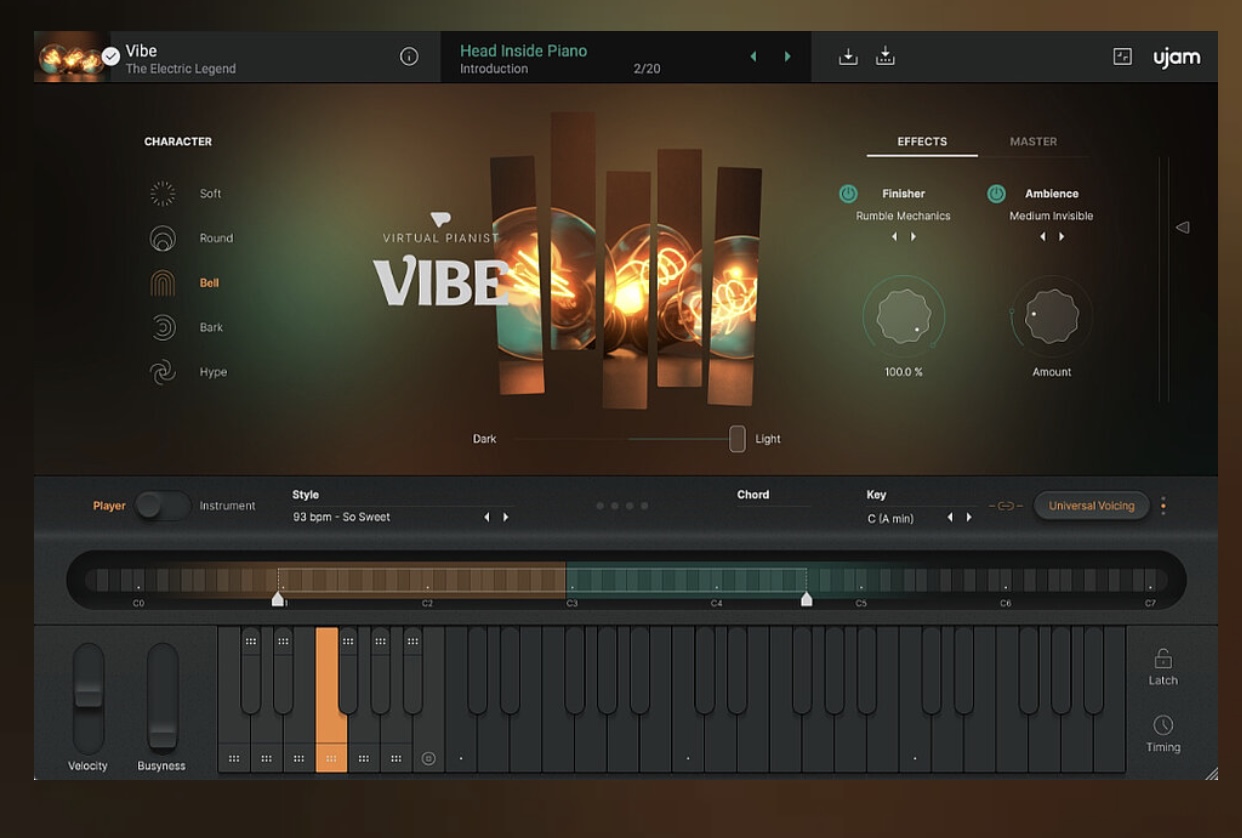Click the link icon beside Key
Screen dimensions: 1242x838
(x=1006, y=506)
